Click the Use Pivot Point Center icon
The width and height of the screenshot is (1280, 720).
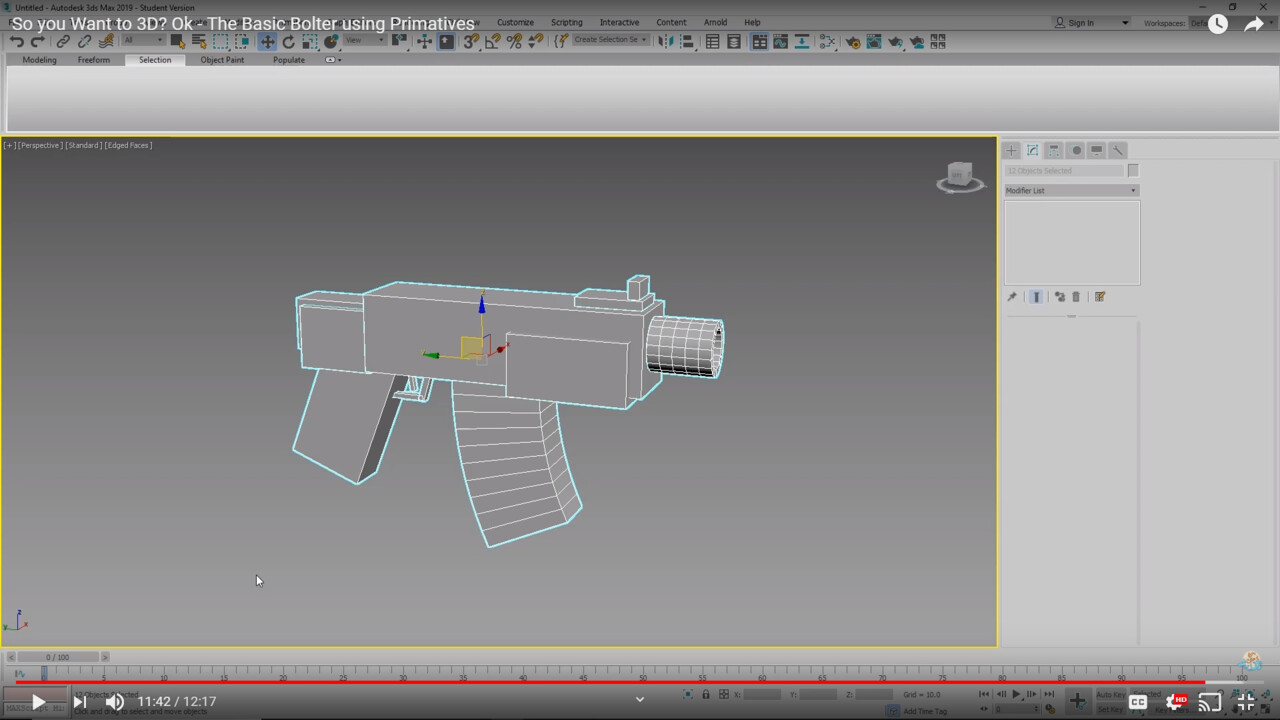click(x=399, y=41)
